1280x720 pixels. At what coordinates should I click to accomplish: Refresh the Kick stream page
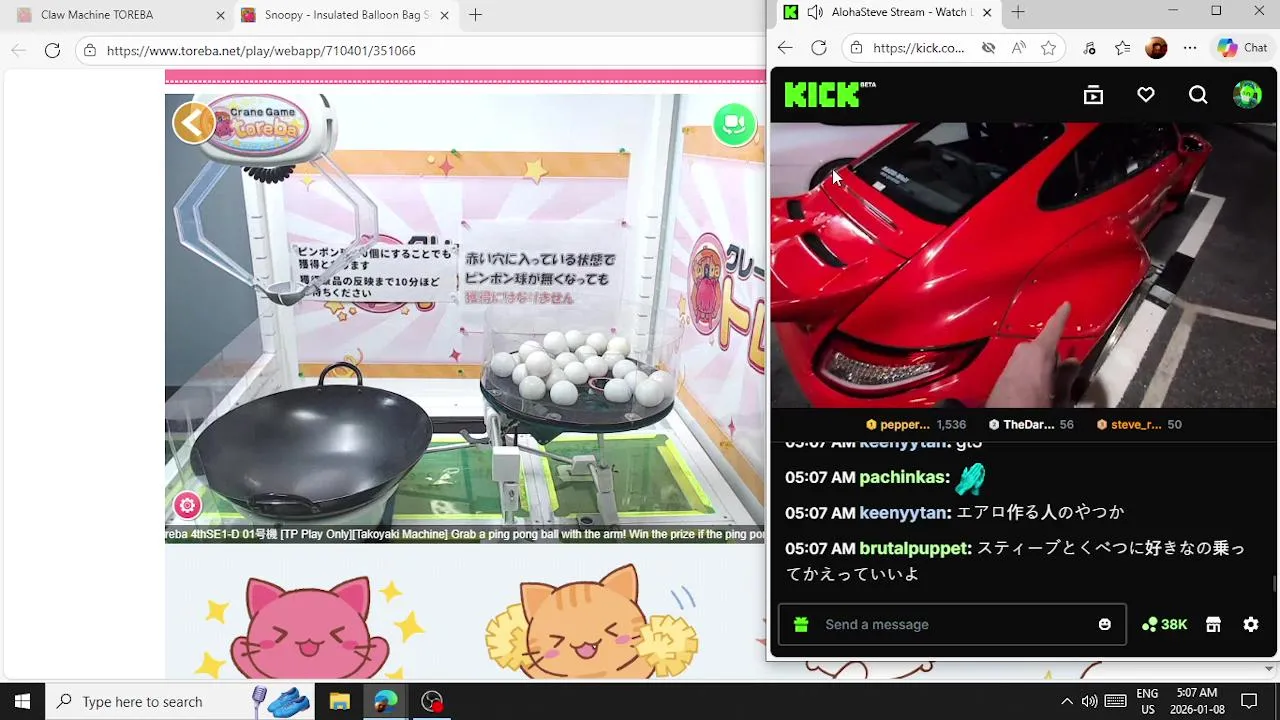coord(819,48)
